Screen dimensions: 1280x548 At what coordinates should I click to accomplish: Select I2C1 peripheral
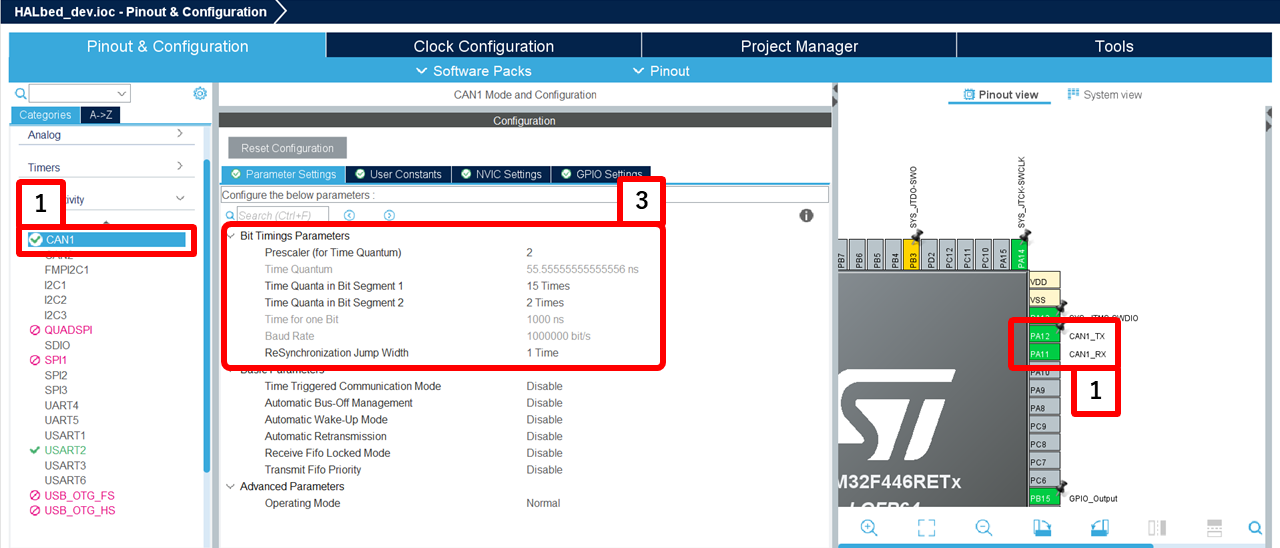point(55,285)
